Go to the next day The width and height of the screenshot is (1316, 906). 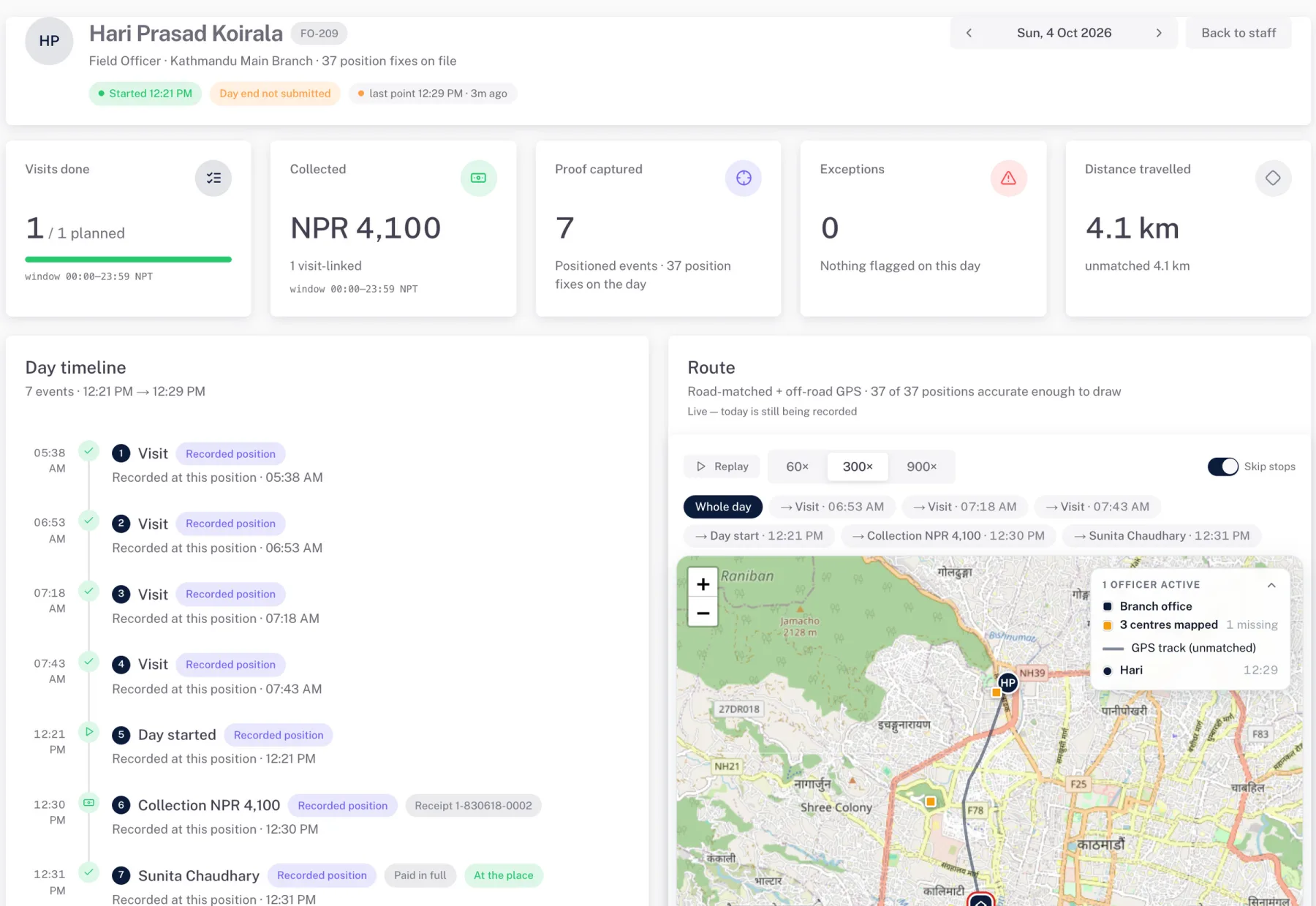1159,33
